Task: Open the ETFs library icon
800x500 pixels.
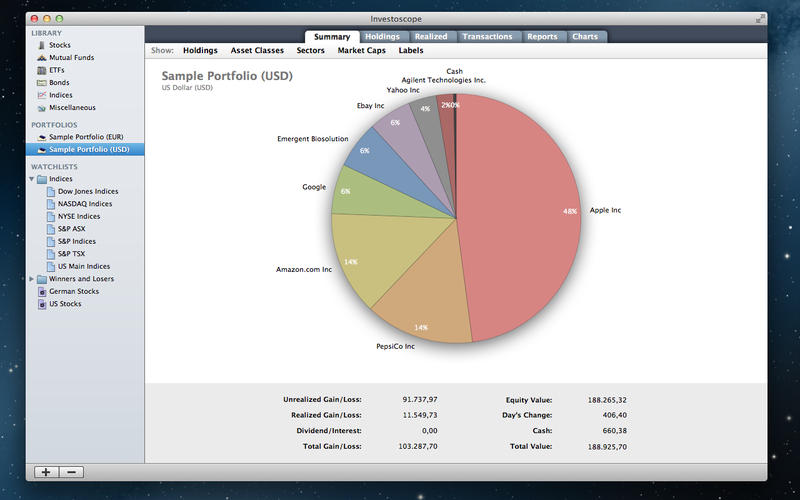Action: (x=41, y=71)
